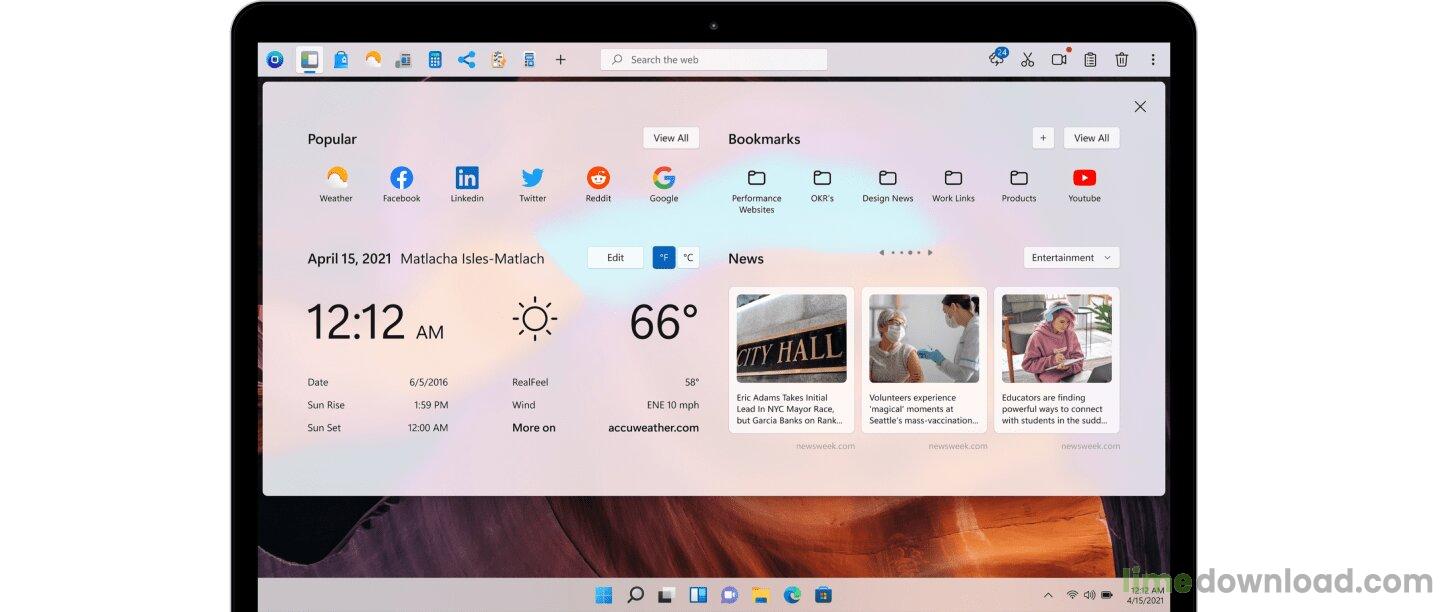
Task: Go to next news page arrow
Action: click(930, 253)
